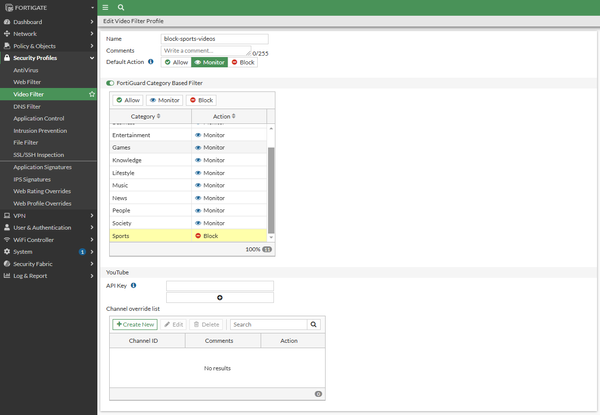This screenshot has width=600, height=415.
Task: Expand WiFi Controller chevron
Action: coord(92,240)
